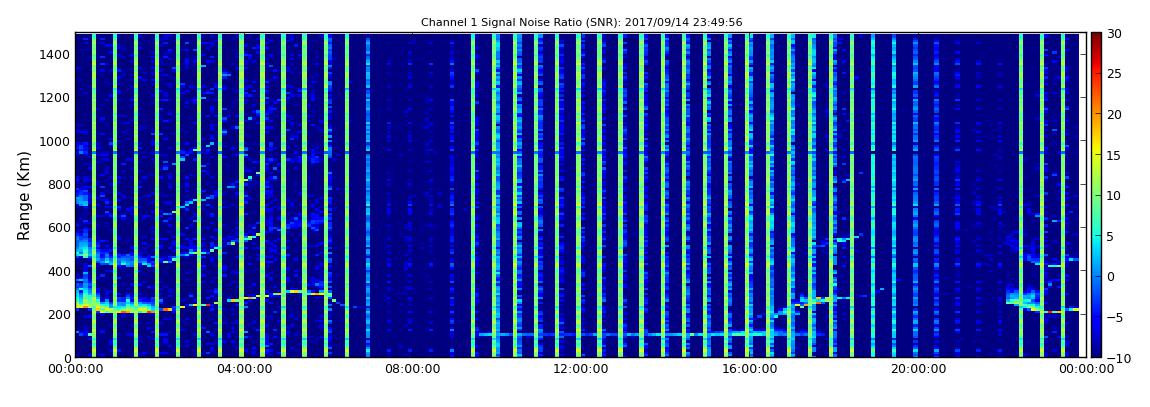Click the 08:00:00 x-axis tick label
Image resolution: width=1150 pixels, height=407 pixels.
tap(413, 369)
